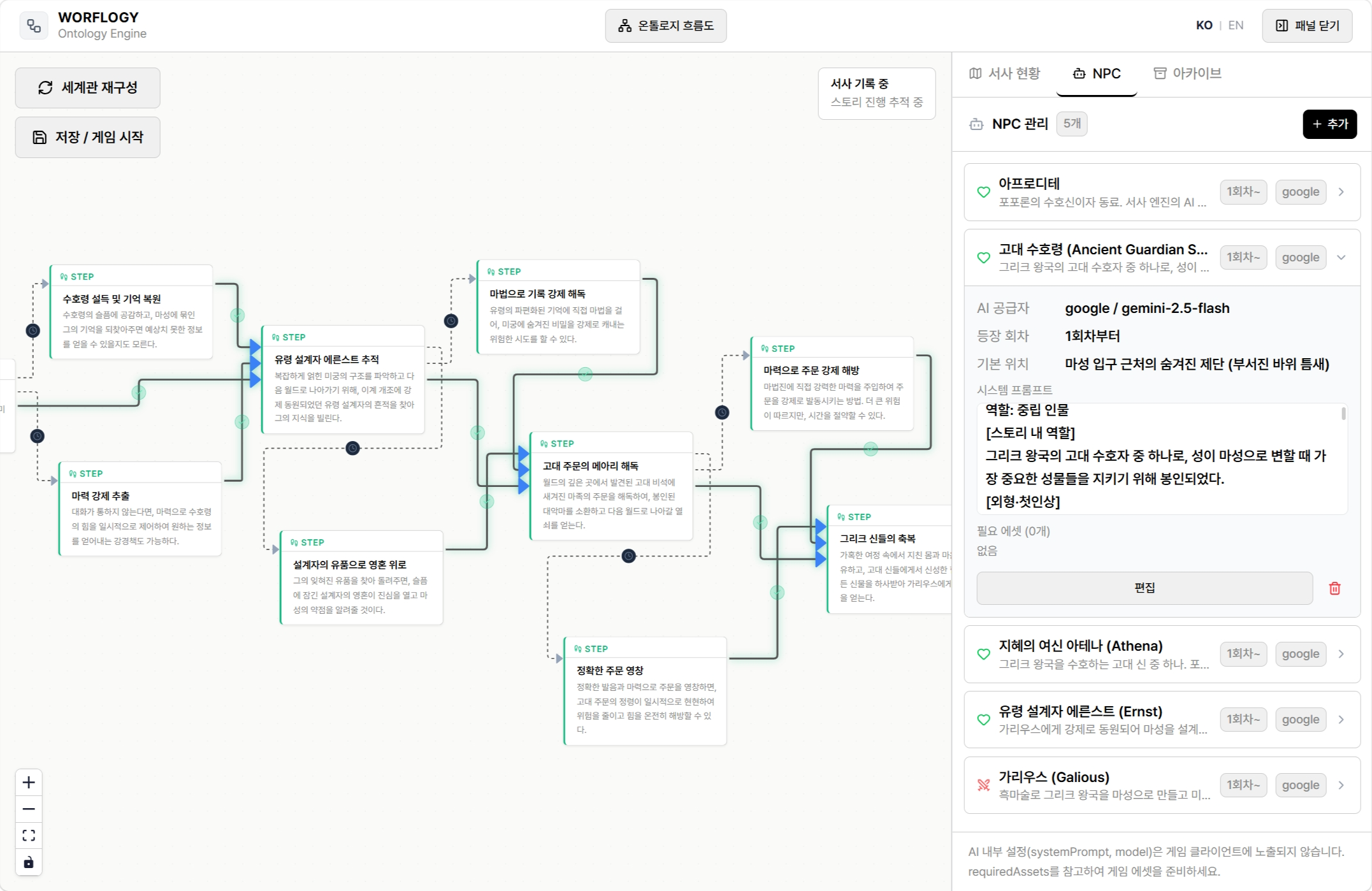Click the 5개 NPC count badge
The image size is (1372, 891).
1072,124
